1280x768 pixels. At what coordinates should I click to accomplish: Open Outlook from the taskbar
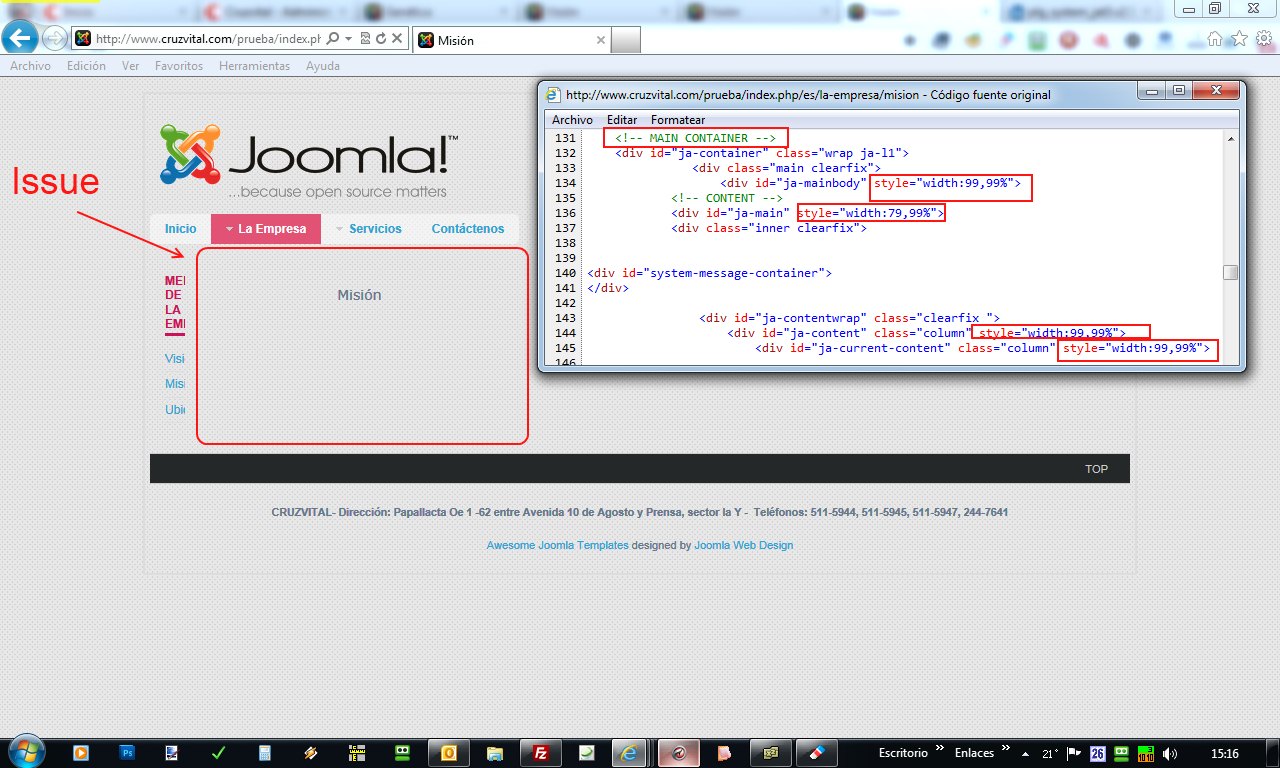(x=449, y=753)
